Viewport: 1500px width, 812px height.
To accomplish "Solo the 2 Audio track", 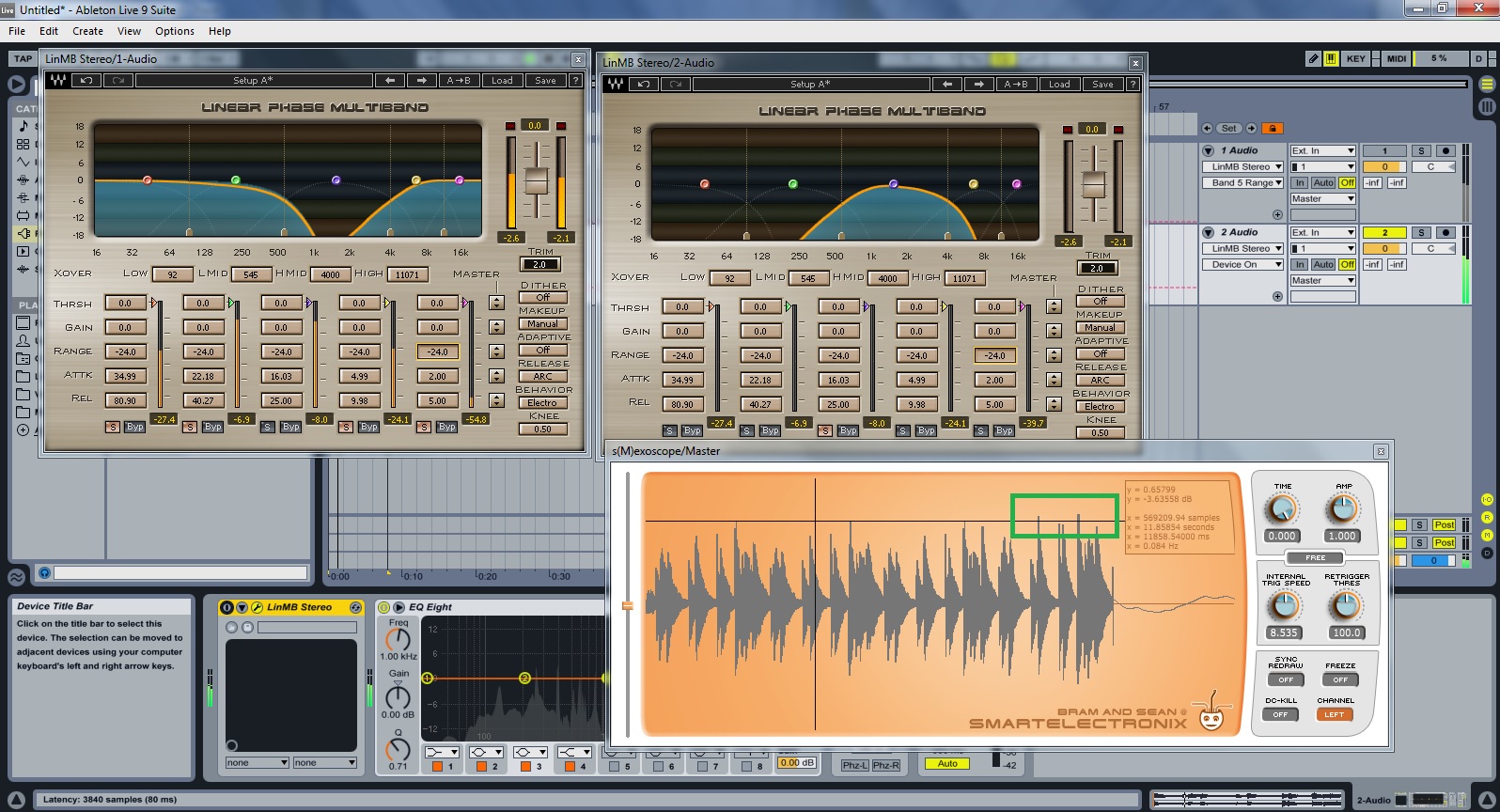I will point(1421,232).
